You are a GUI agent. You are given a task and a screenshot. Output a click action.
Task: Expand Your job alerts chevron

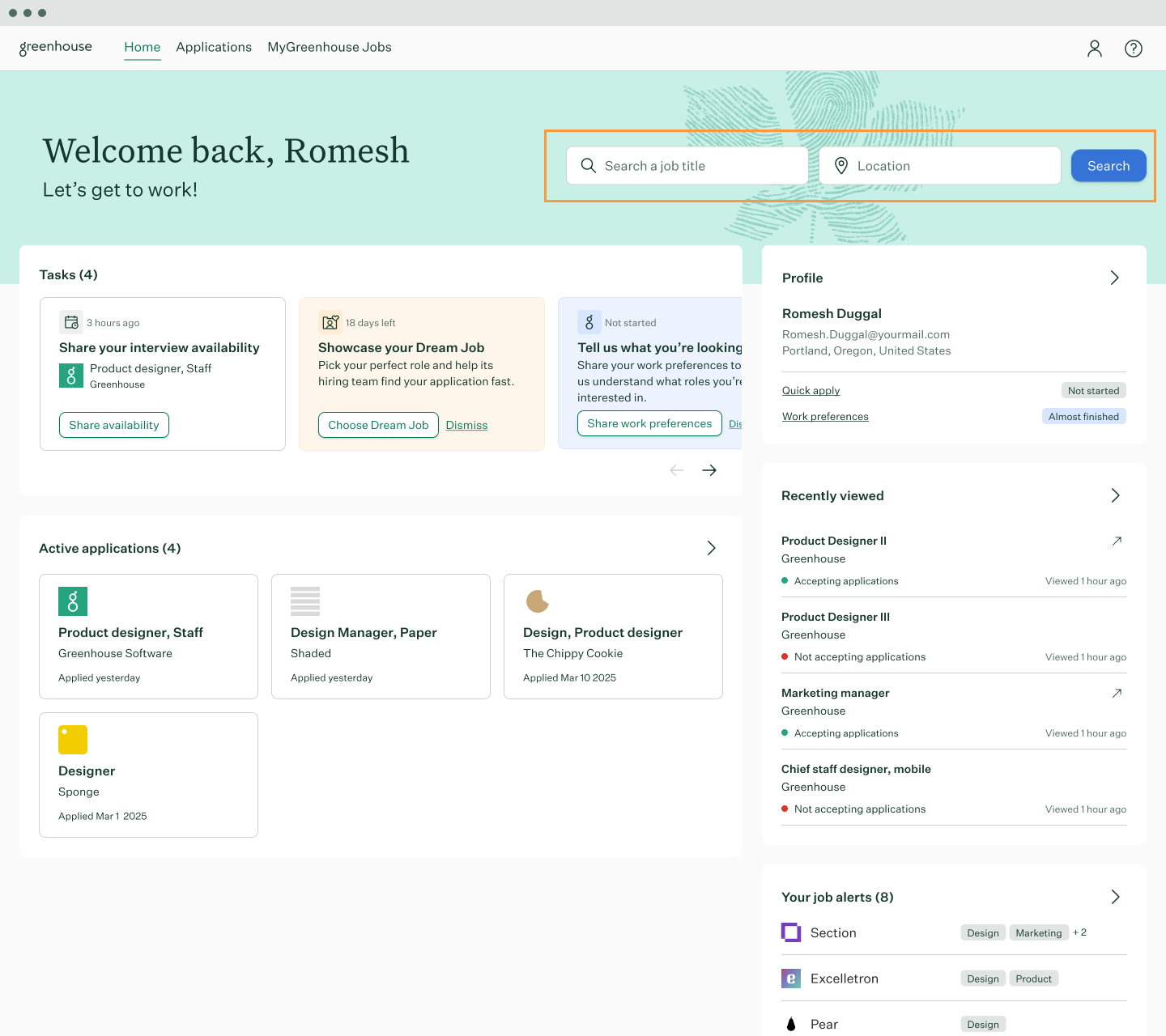1115,897
